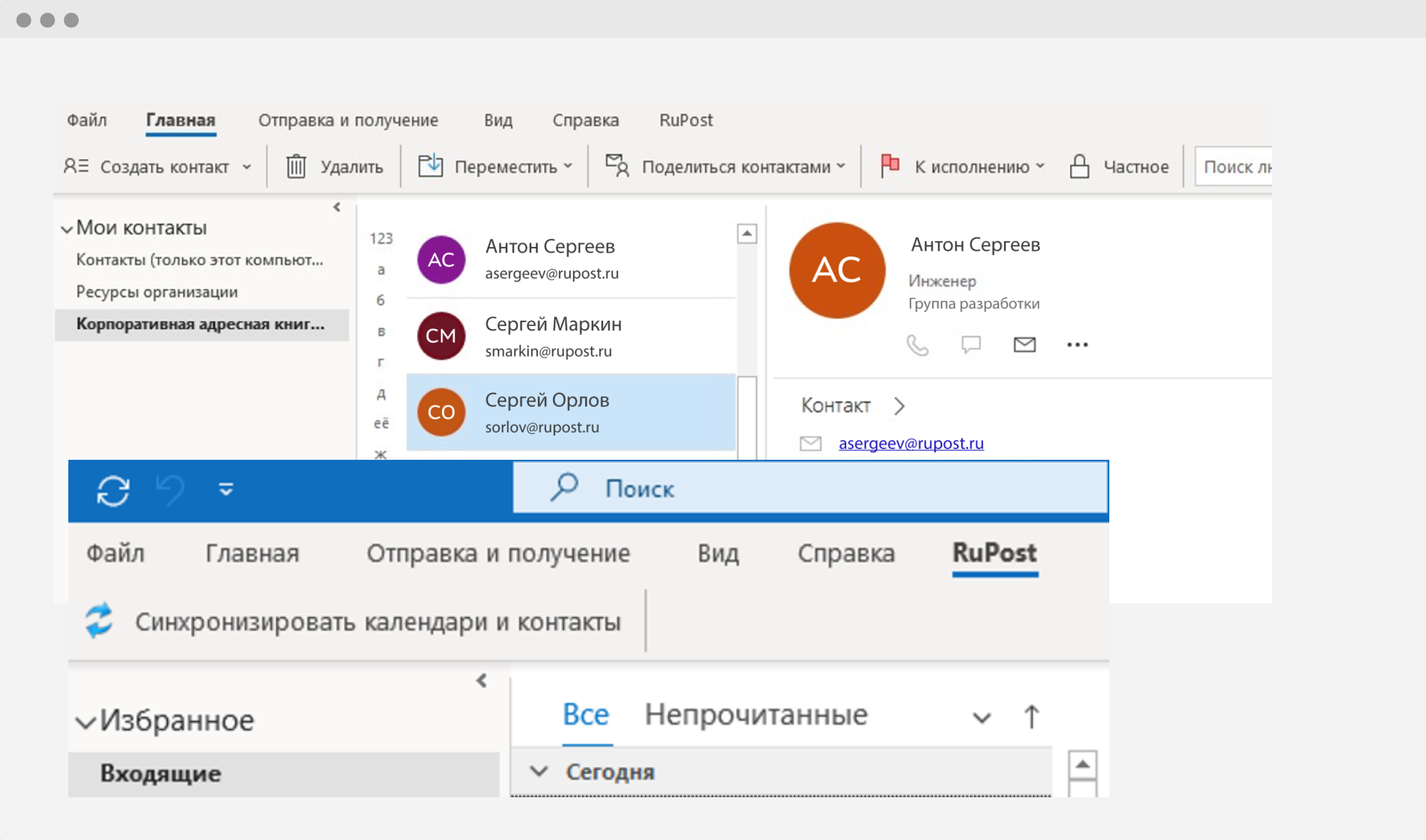Open the Файл tab in mail window
1426x840 pixels.
(115, 553)
